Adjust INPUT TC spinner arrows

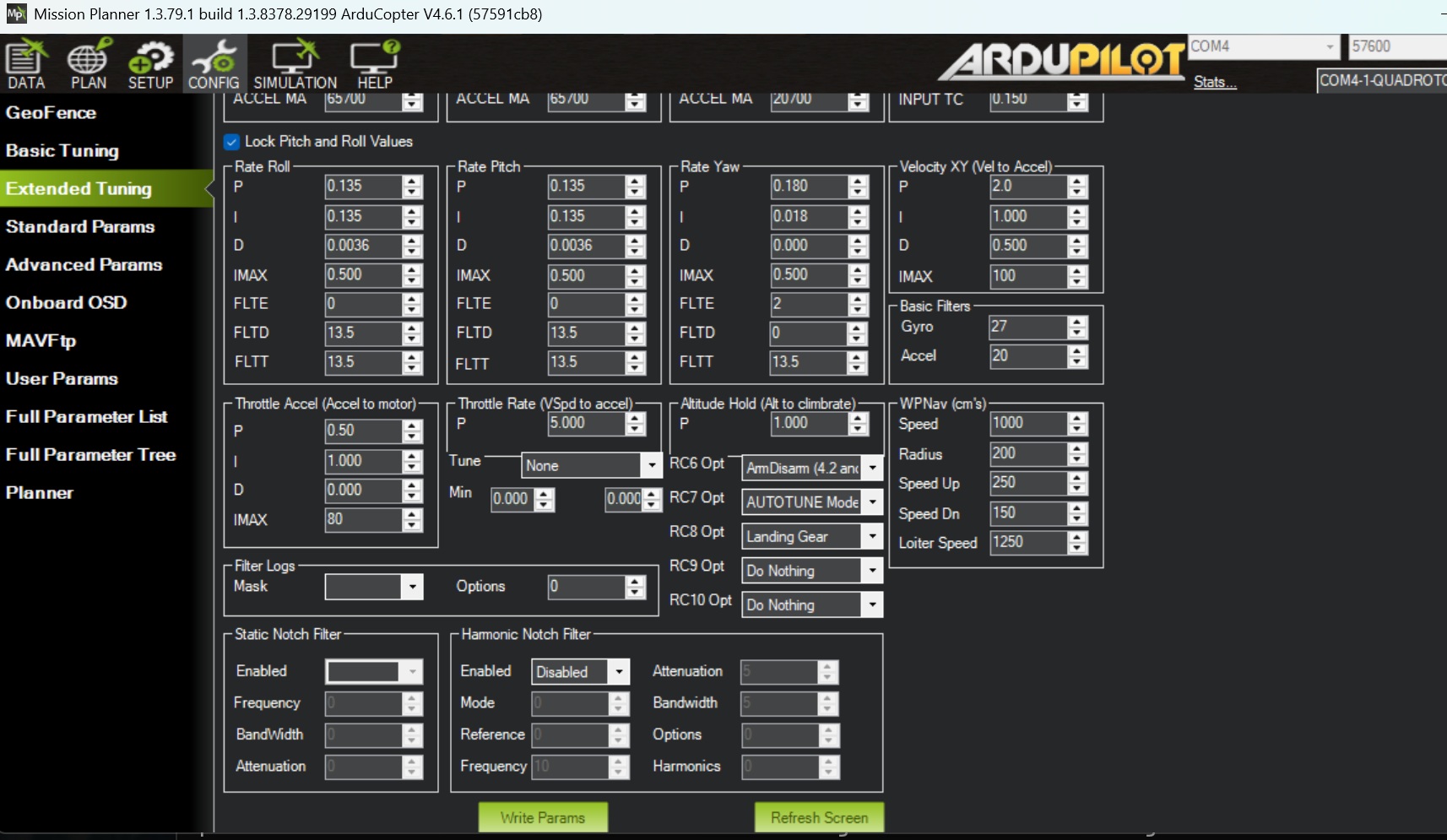click(x=1077, y=101)
